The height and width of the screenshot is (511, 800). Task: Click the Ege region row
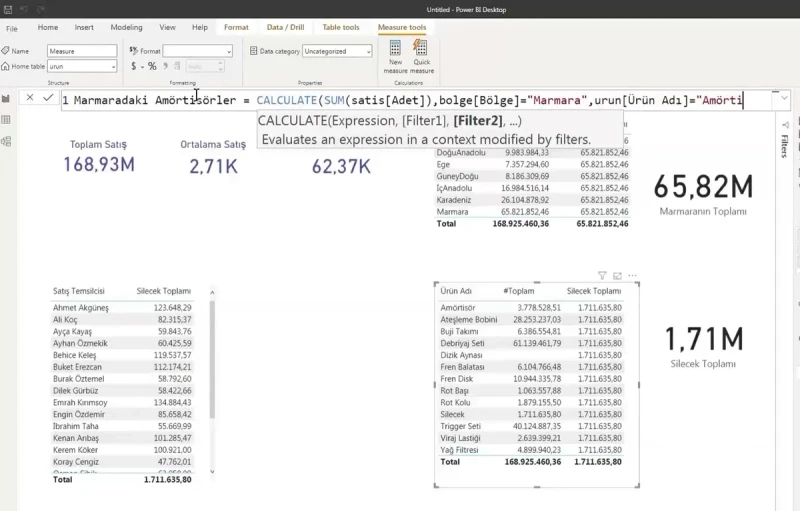click(x=532, y=164)
